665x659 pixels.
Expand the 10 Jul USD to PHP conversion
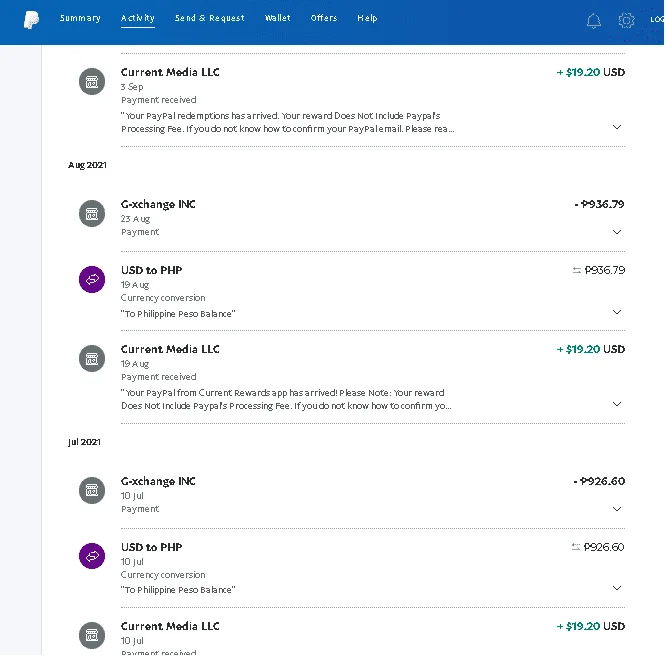[x=617, y=588]
